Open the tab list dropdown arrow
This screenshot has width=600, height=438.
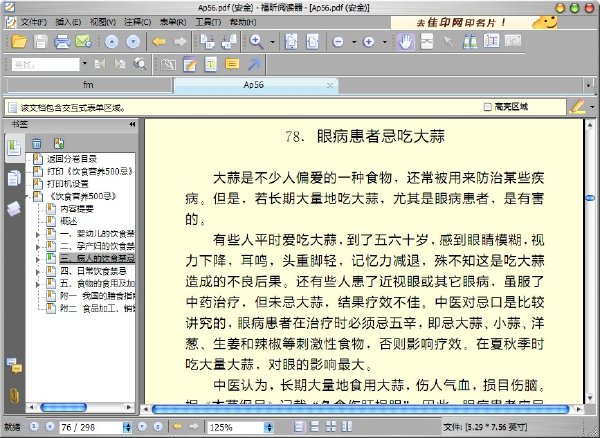[589, 86]
